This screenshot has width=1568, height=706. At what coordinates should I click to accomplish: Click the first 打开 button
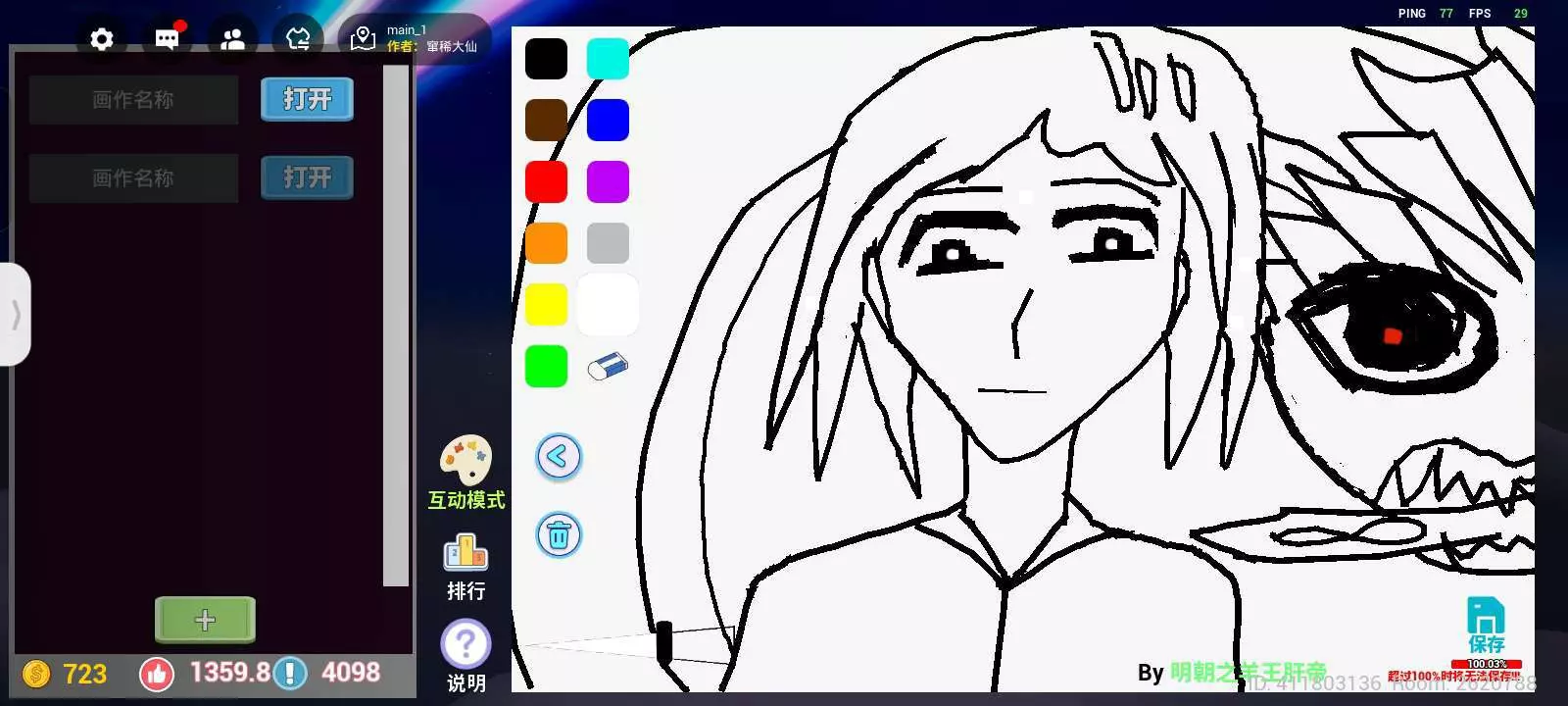tap(307, 99)
